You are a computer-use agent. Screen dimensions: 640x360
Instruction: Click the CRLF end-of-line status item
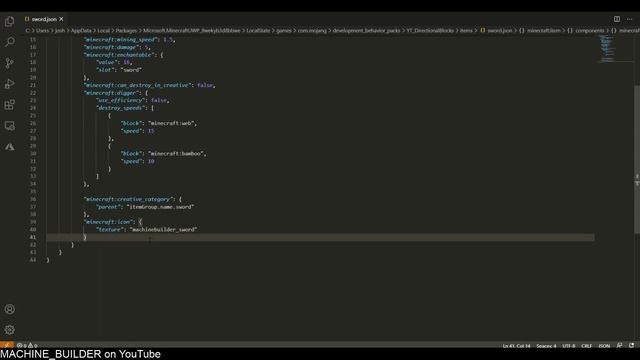587,346
